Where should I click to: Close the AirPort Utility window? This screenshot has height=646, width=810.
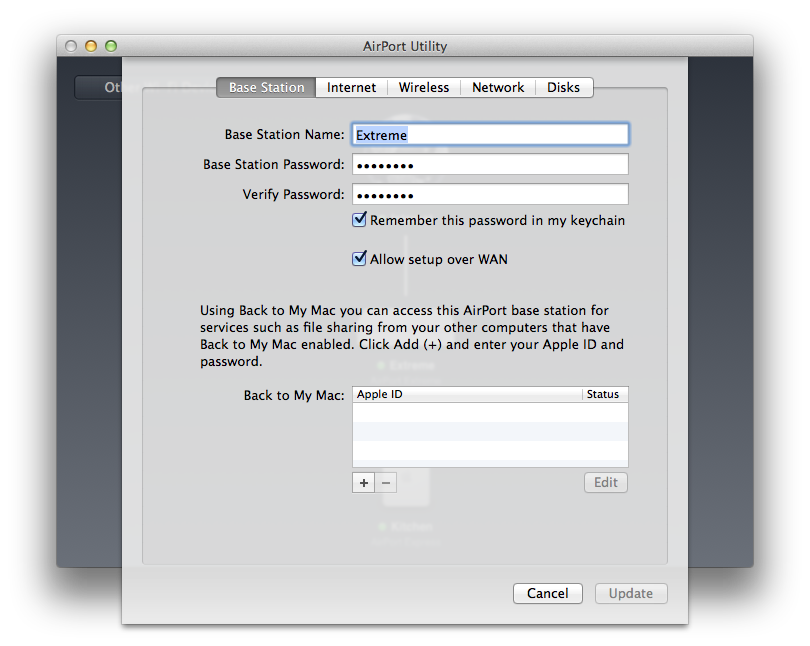point(71,46)
